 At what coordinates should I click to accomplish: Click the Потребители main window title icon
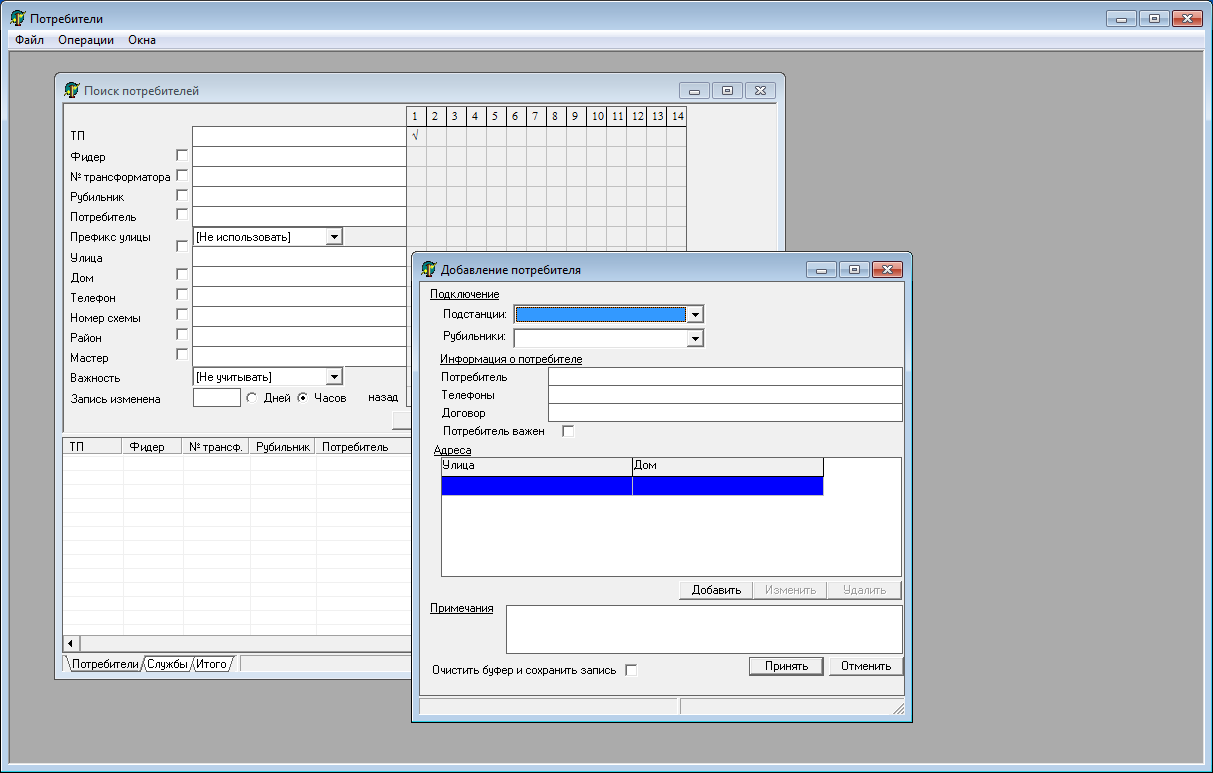pos(17,18)
